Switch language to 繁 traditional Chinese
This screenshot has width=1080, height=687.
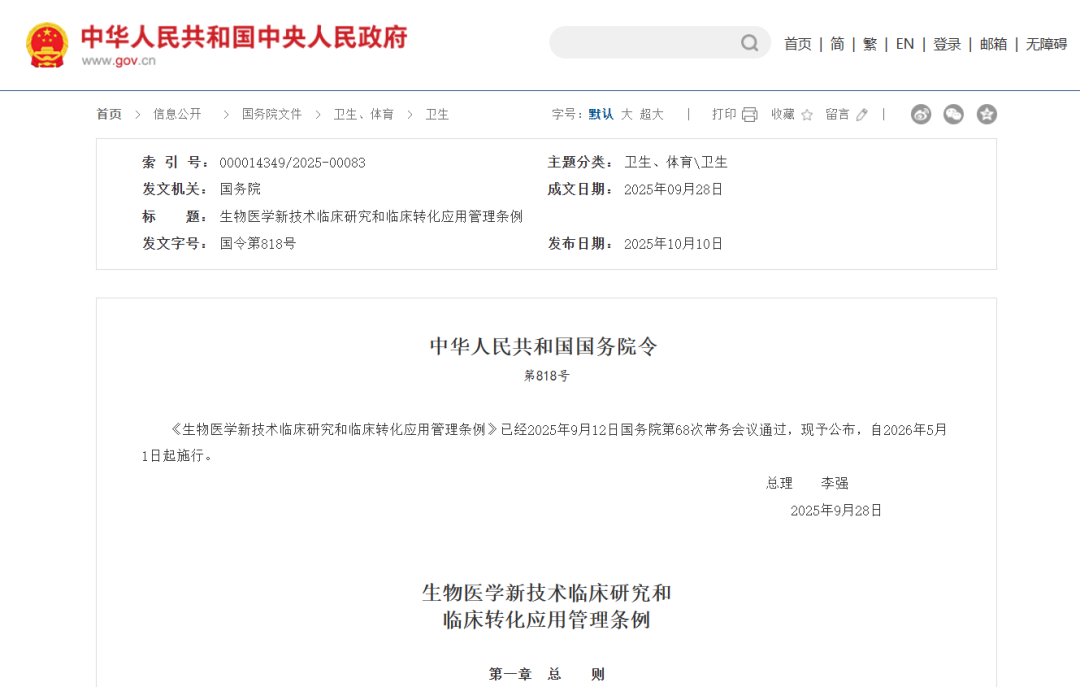[869, 44]
